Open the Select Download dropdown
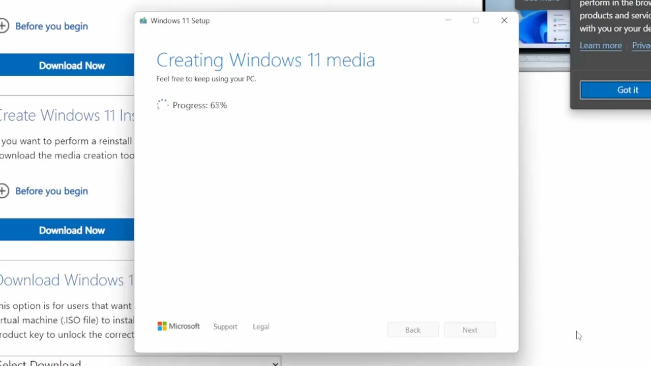 point(140,361)
